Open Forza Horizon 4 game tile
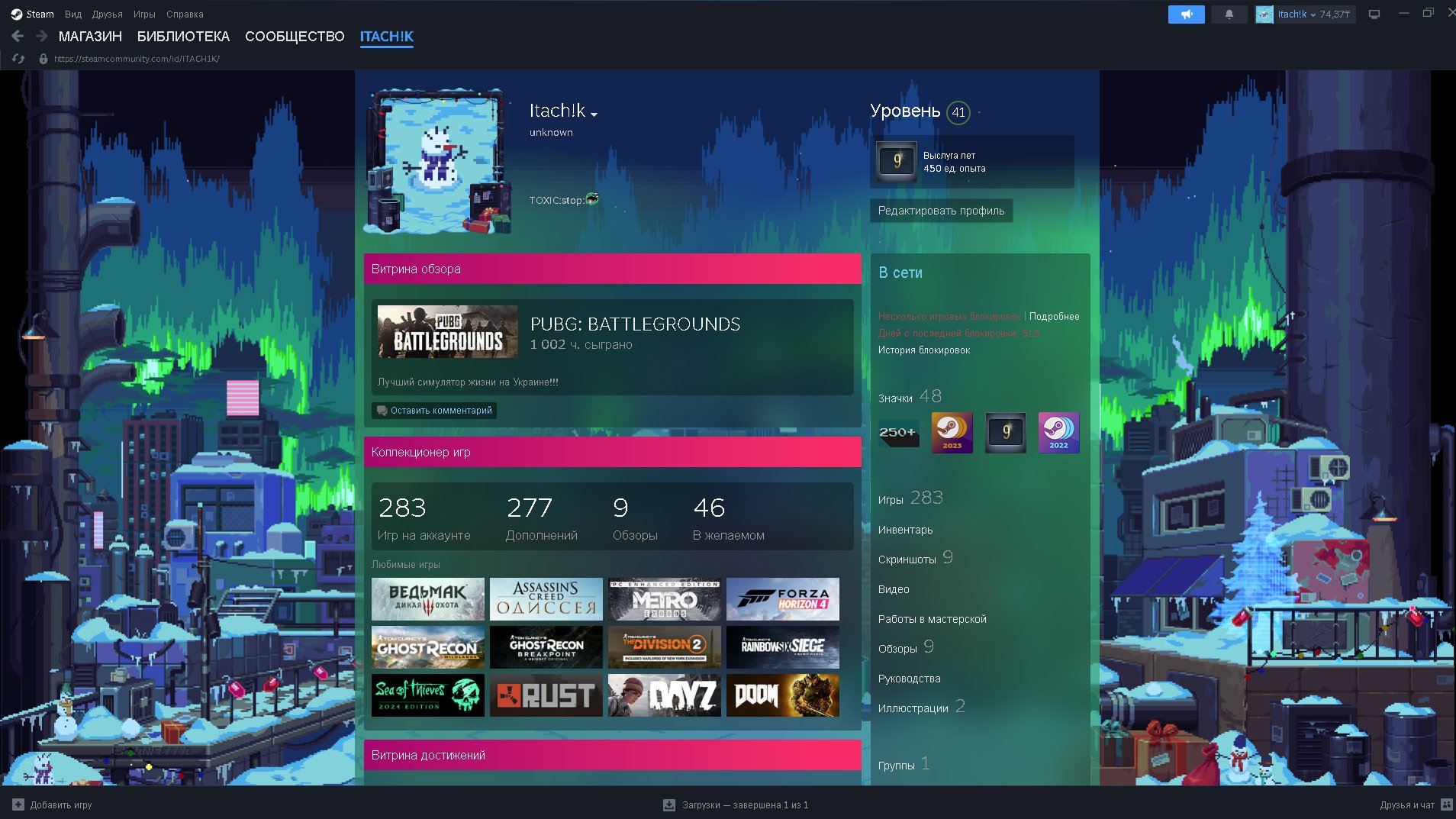This screenshot has height=819, width=1456. [x=783, y=599]
